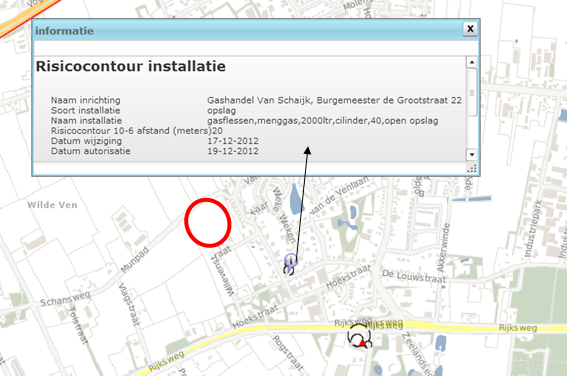567x376 pixels.
Task: Click the 'informatie' window title bar text
Action: pyautogui.click(x=64, y=31)
